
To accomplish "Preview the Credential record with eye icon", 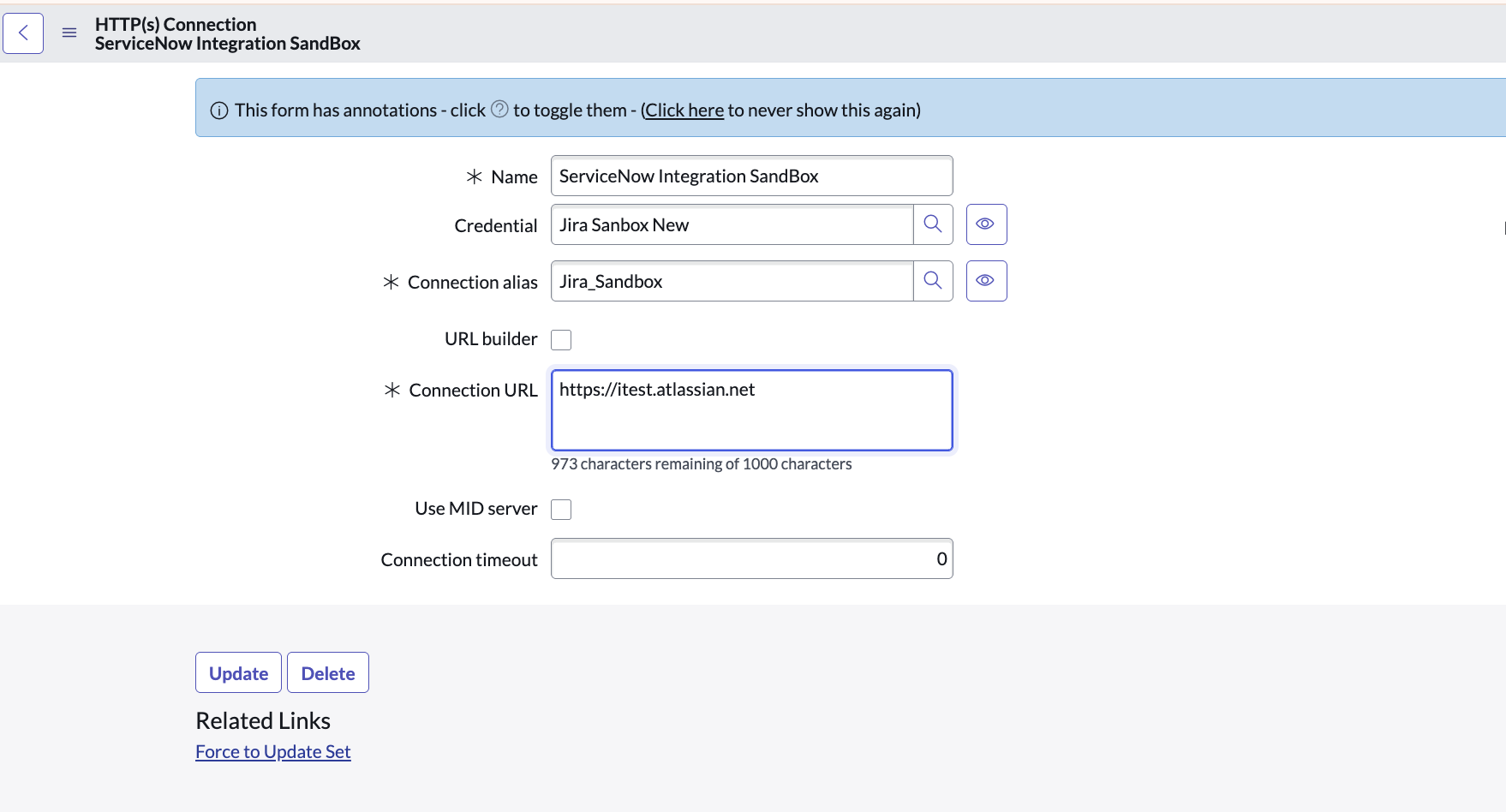I will coord(986,224).
